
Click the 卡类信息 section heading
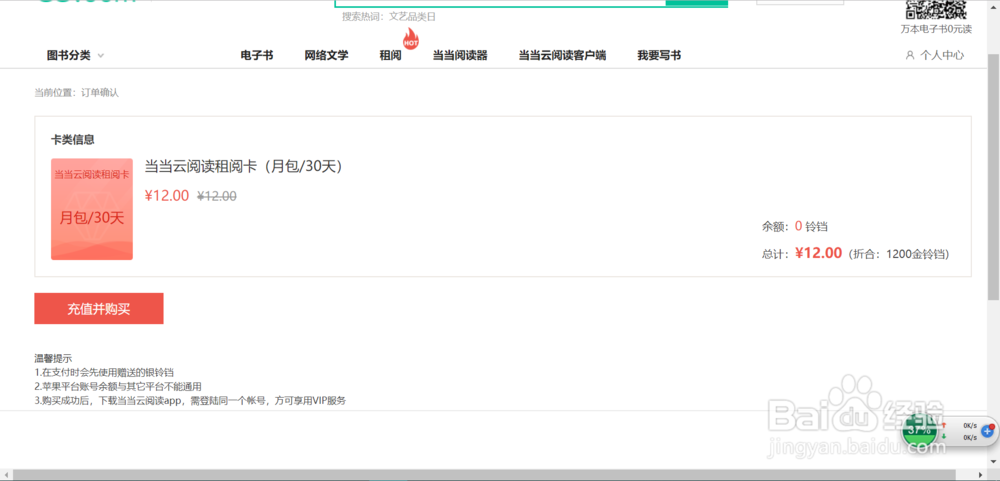coord(73,140)
